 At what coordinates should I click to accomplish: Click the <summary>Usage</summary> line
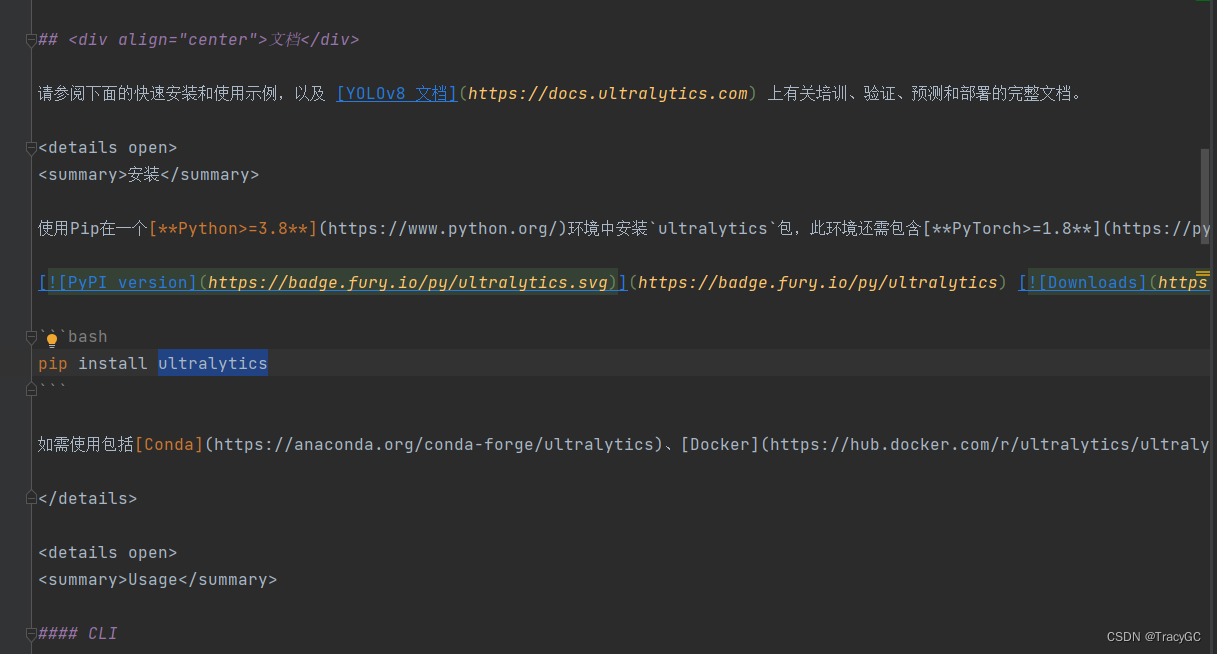tap(158, 580)
